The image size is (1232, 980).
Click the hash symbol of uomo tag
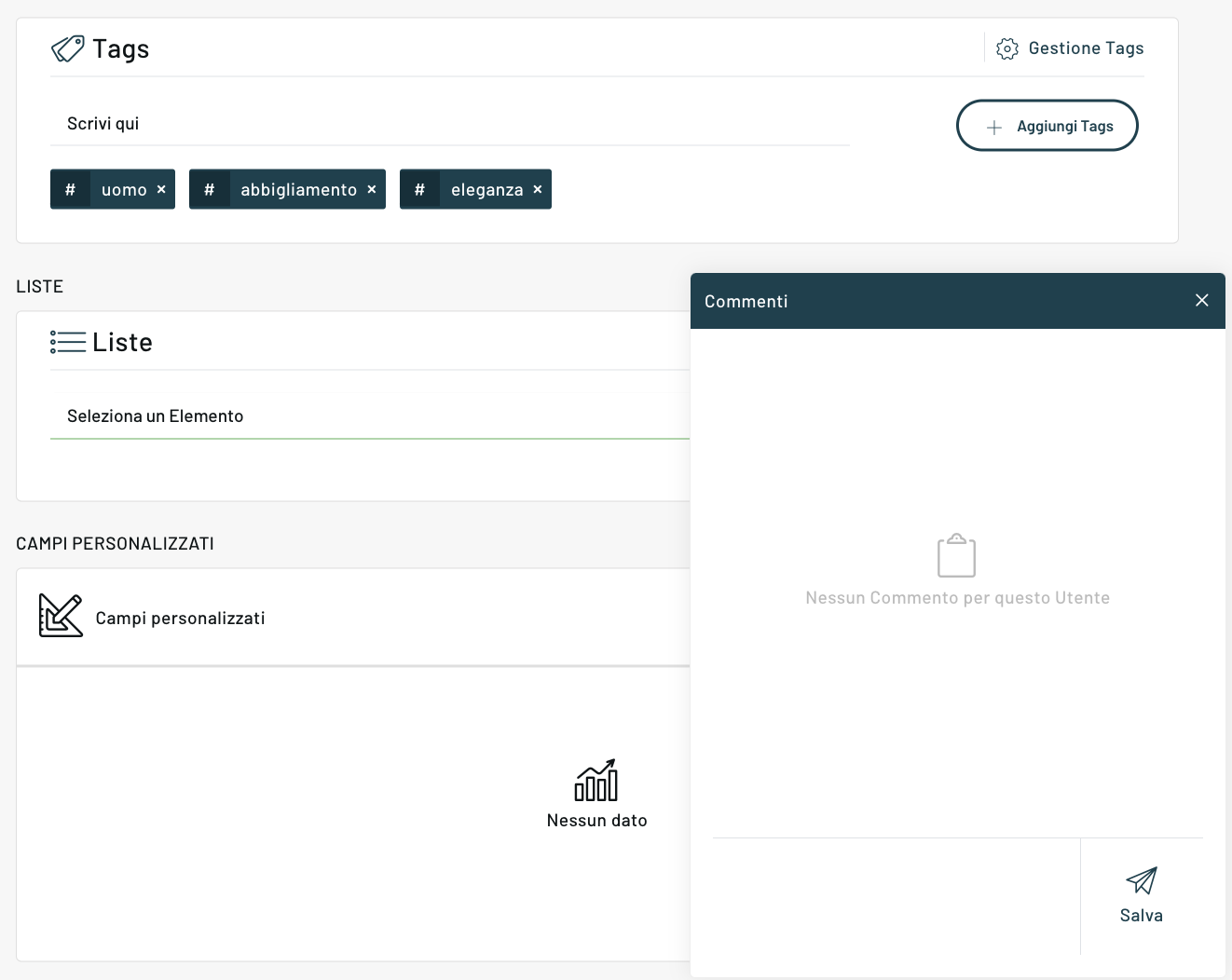70,189
